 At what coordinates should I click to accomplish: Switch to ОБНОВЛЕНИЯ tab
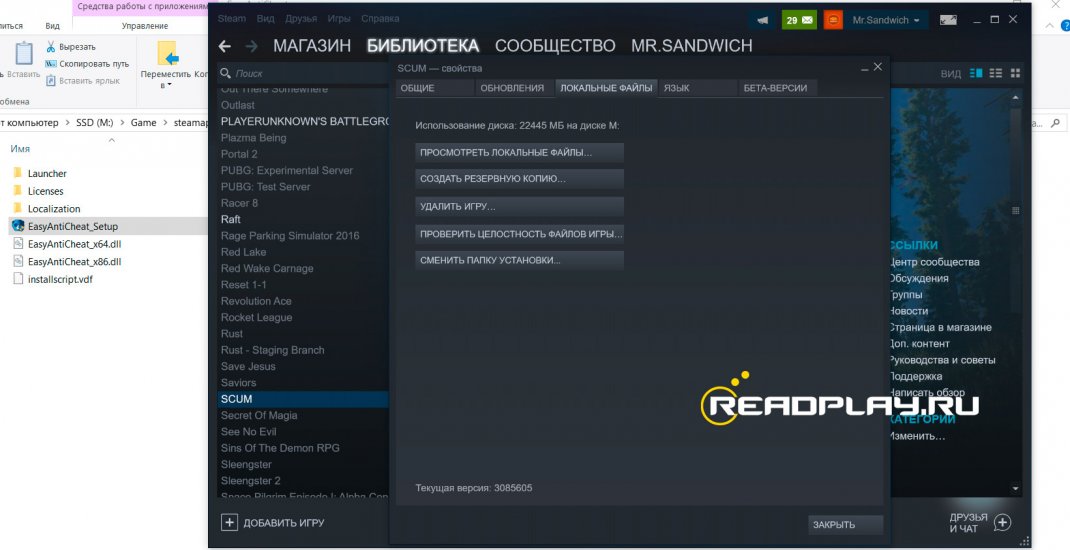point(513,88)
